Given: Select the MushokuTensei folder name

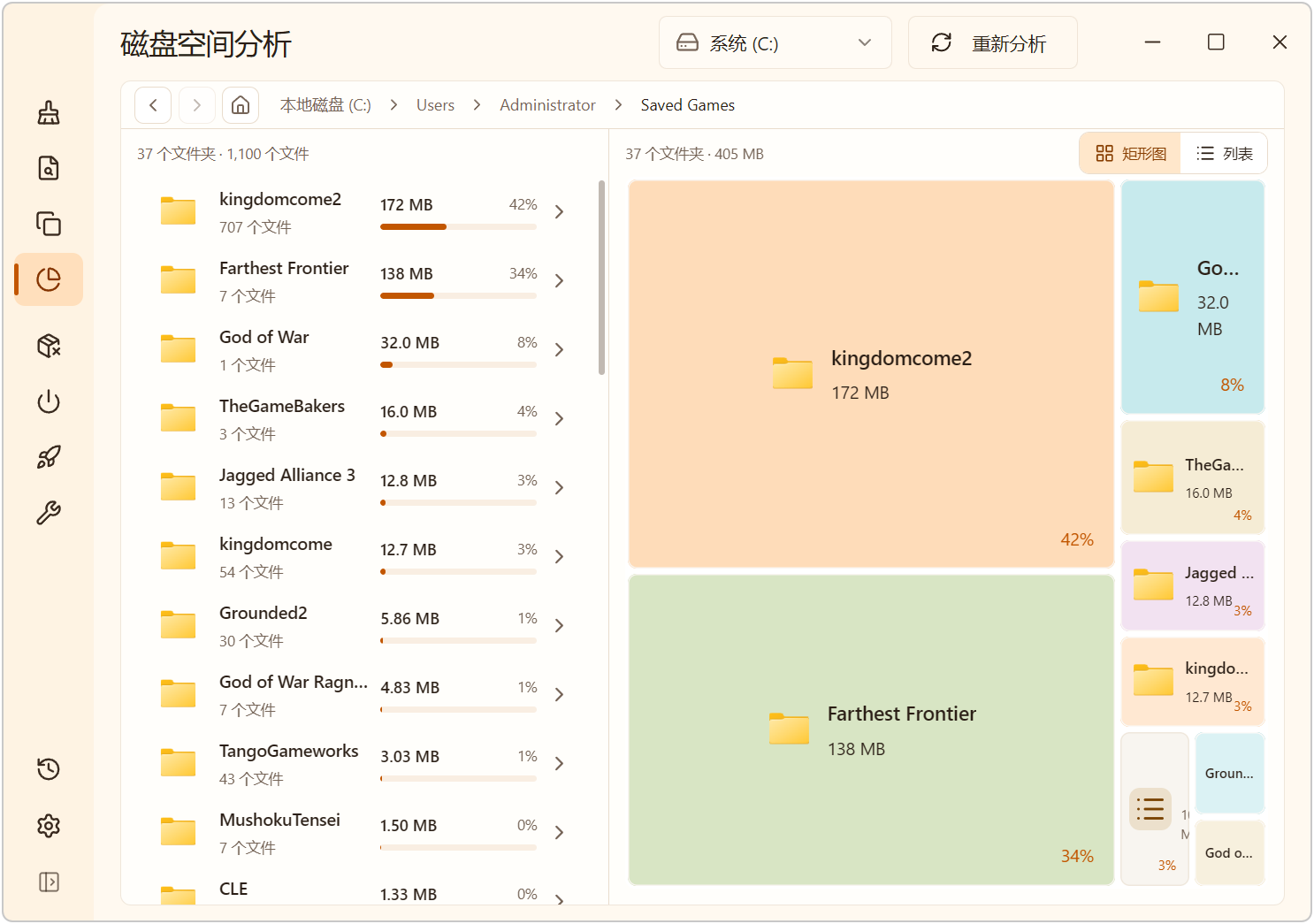Looking at the screenshot, I should pos(279,820).
